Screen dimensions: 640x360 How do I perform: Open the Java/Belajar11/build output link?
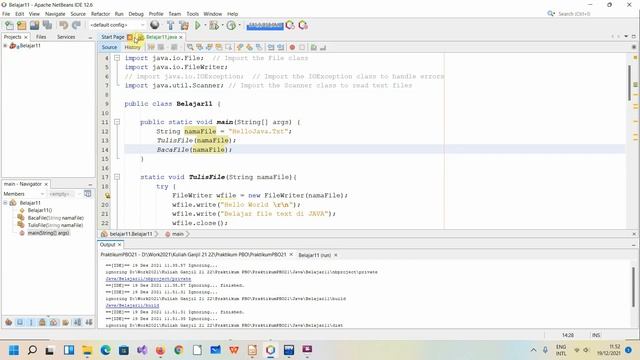point(132,305)
